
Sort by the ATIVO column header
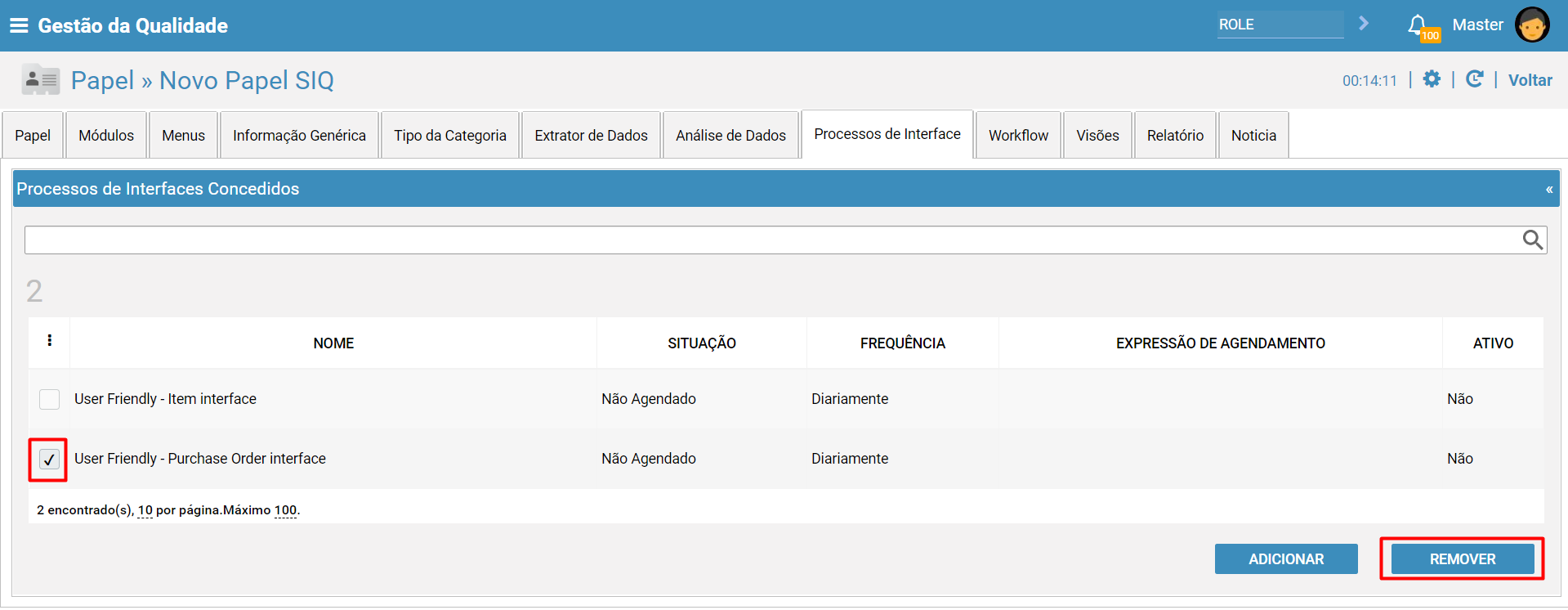pos(1493,343)
